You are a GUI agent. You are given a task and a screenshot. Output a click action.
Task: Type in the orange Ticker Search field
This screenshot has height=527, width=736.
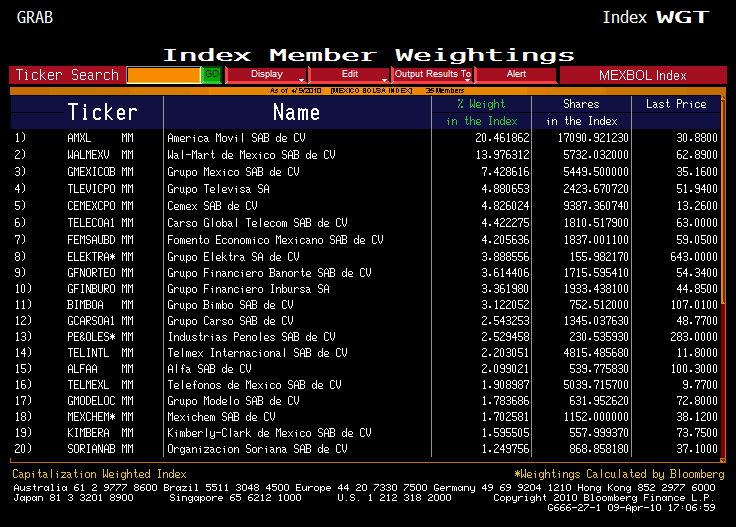(x=163, y=75)
